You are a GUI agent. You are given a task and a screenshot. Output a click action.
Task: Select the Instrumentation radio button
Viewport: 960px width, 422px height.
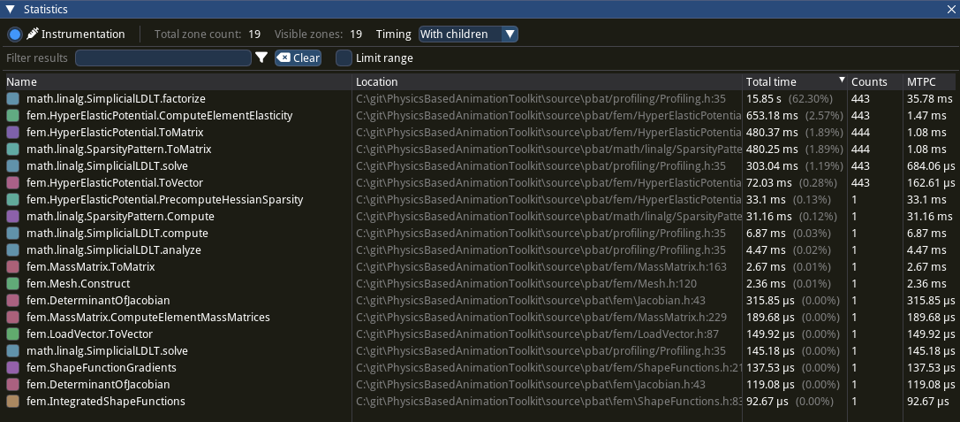pyautogui.click(x=15, y=34)
